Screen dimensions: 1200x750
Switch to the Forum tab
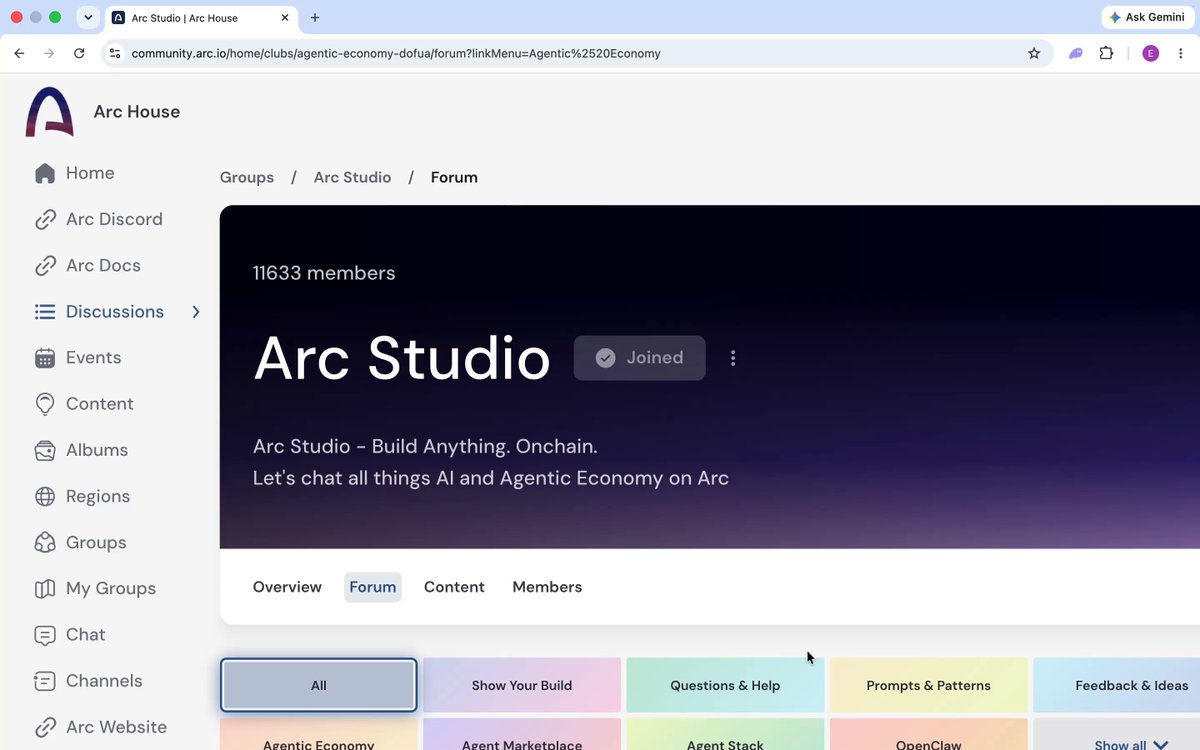[x=373, y=587]
